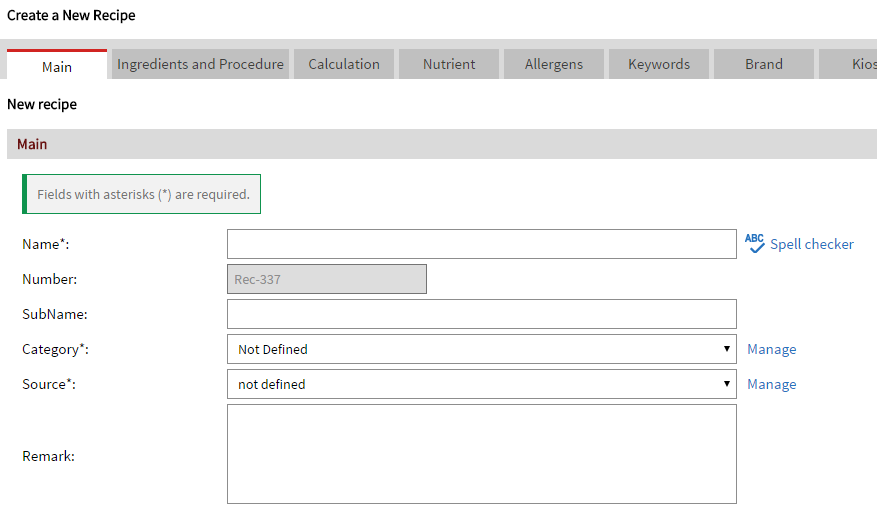The image size is (877, 509).
Task: Click the required fields notice box
Action: pyautogui.click(x=142, y=194)
